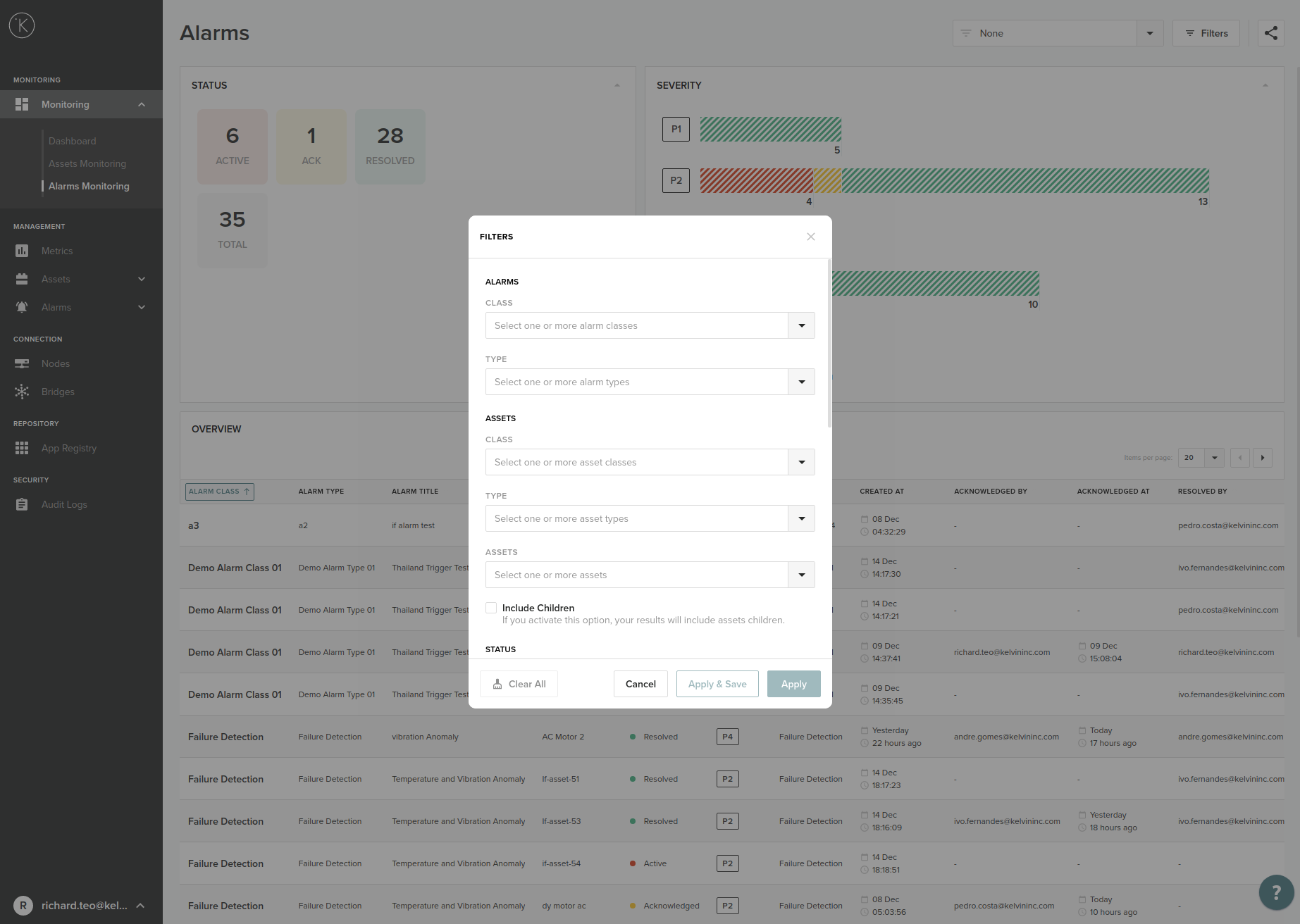Open the asset types dropdown
The width and height of the screenshot is (1300, 924).
tap(801, 518)
